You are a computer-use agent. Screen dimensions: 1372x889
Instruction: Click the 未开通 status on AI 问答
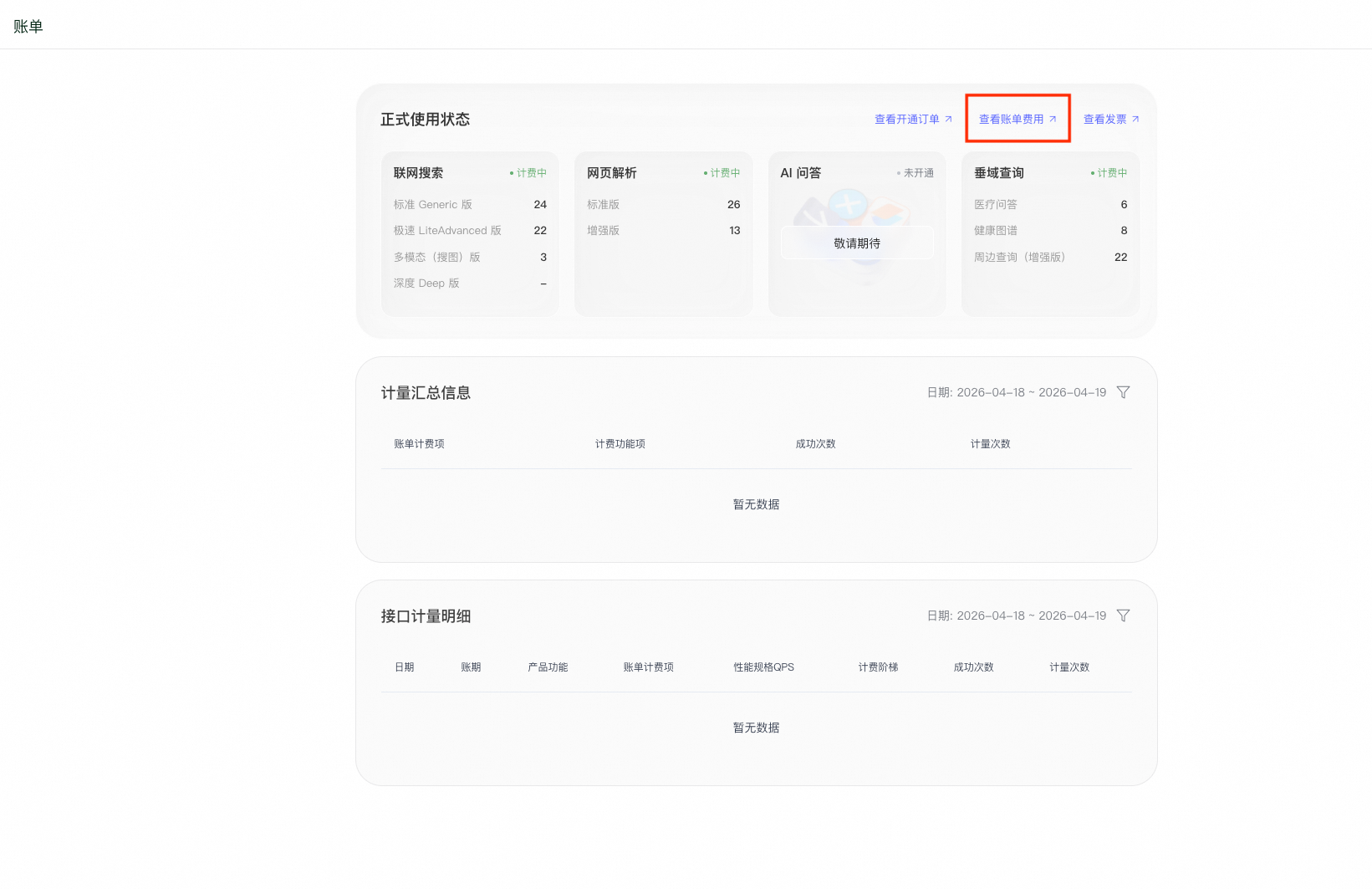[916, 173]
